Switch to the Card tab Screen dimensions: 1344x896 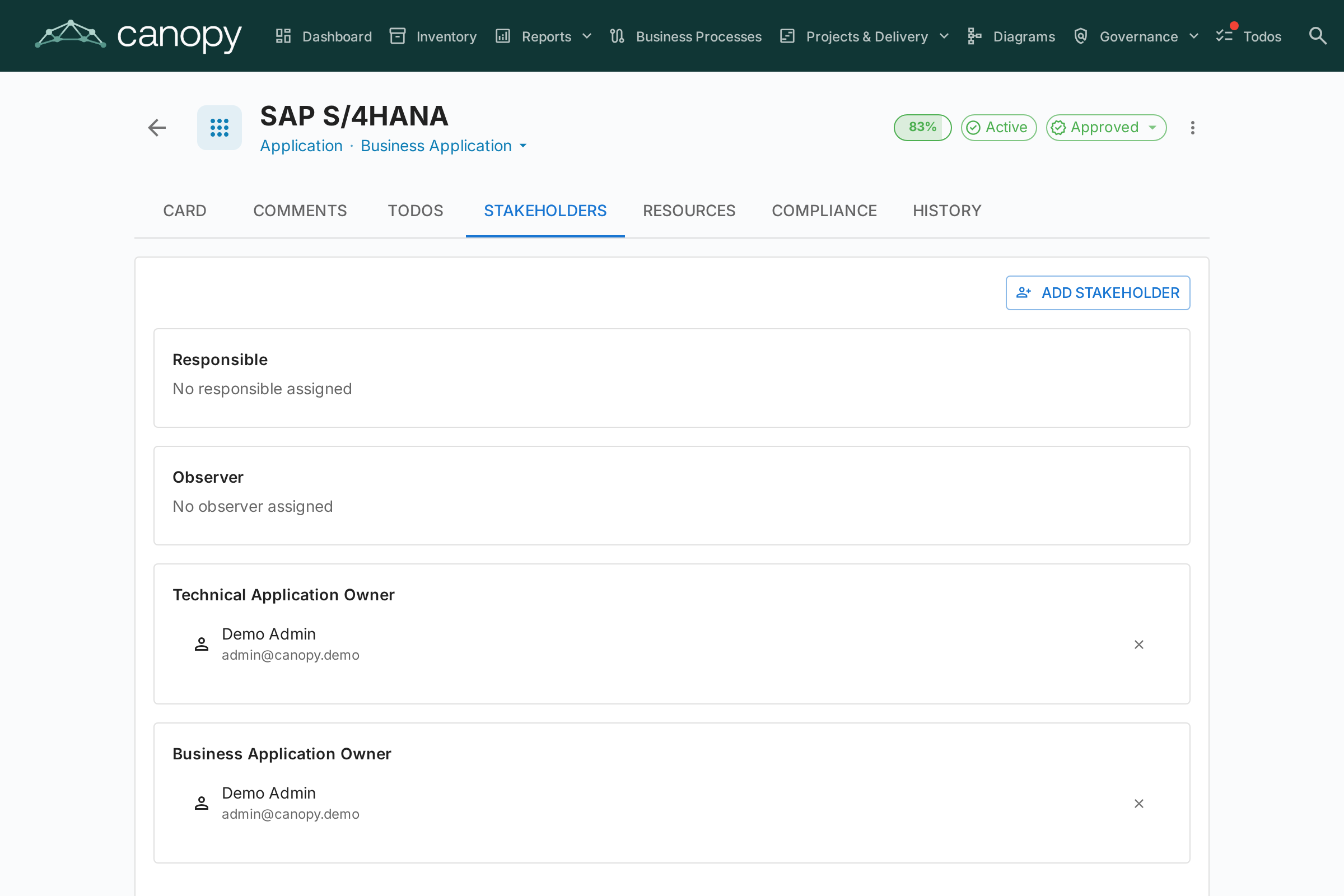click(x=185, y=211)
